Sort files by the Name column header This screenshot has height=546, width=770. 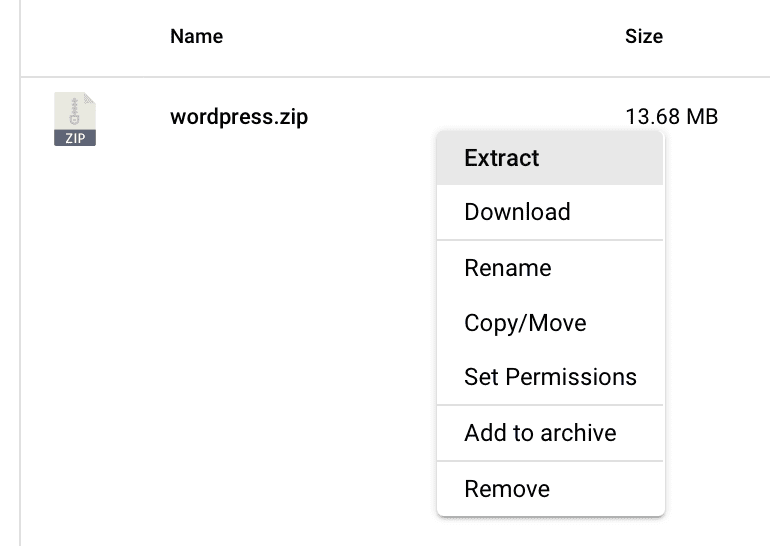196,36
